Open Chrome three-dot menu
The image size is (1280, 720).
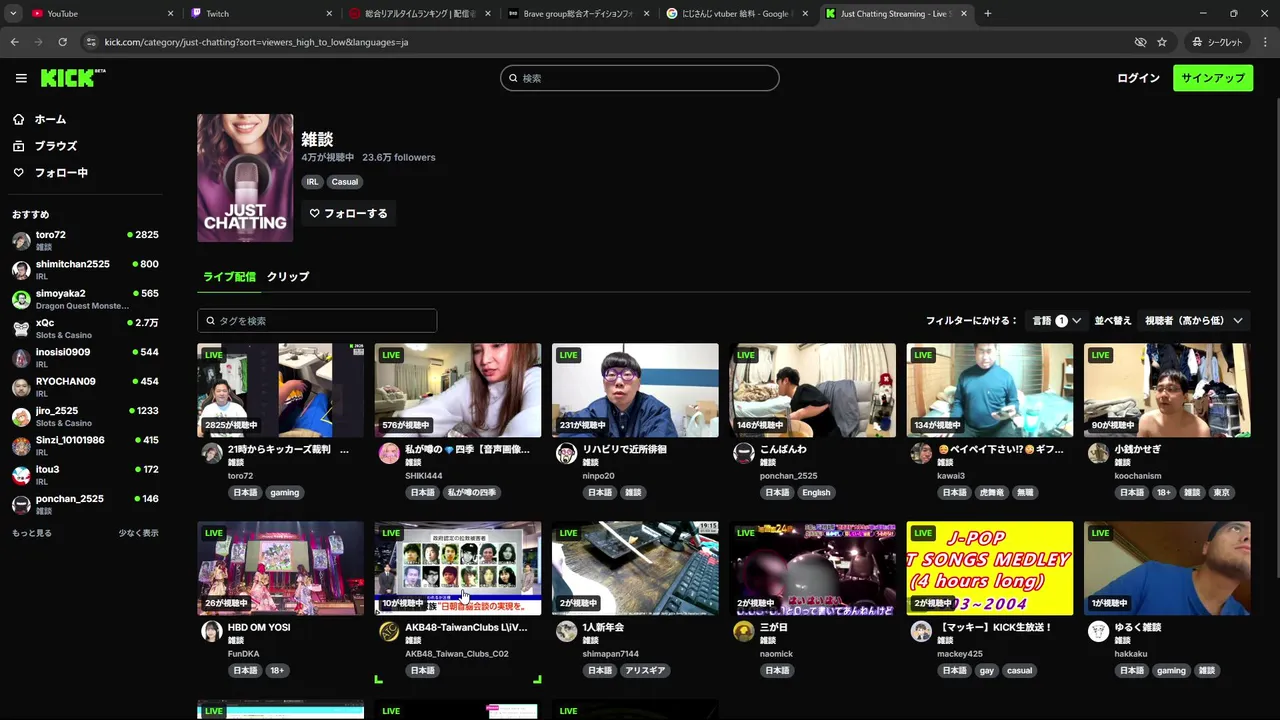pyautogui.click(x=1264, y=42)
